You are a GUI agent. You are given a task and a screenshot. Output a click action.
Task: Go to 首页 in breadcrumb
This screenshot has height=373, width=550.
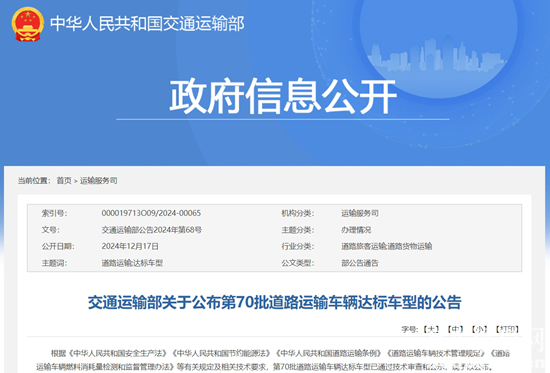pos(64,181)
